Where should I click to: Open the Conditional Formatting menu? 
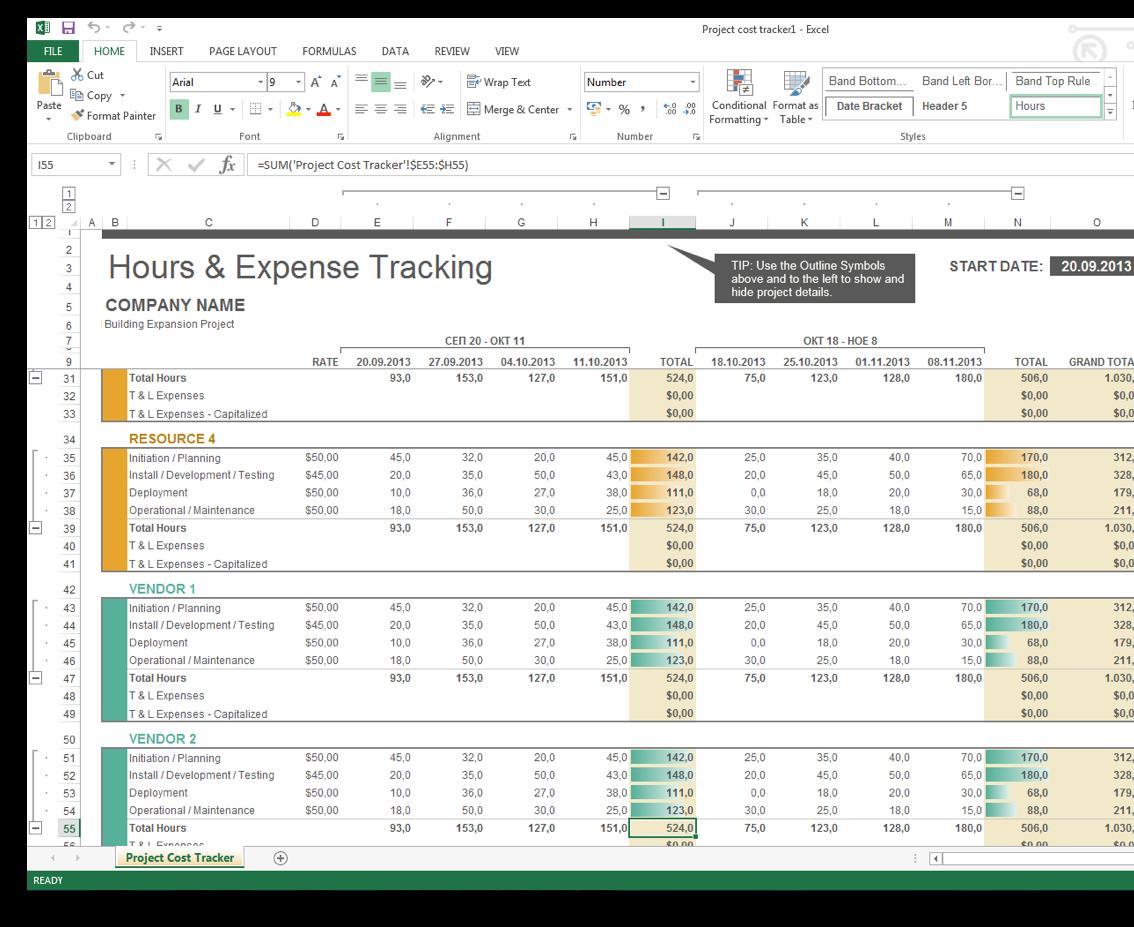[x=738, y=98]
